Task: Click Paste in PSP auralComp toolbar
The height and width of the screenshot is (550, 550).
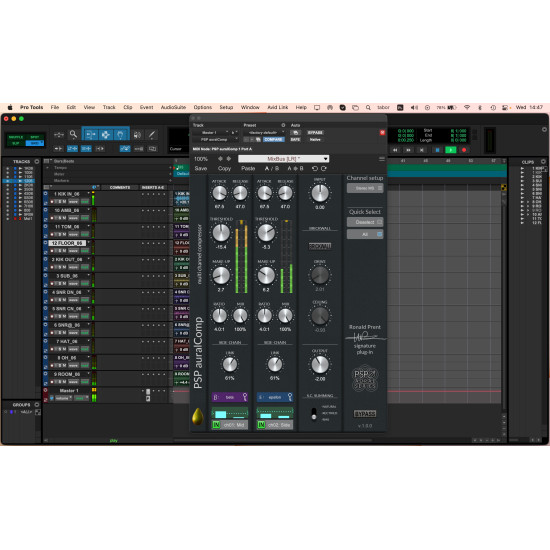Action: [x=248, y=168]
